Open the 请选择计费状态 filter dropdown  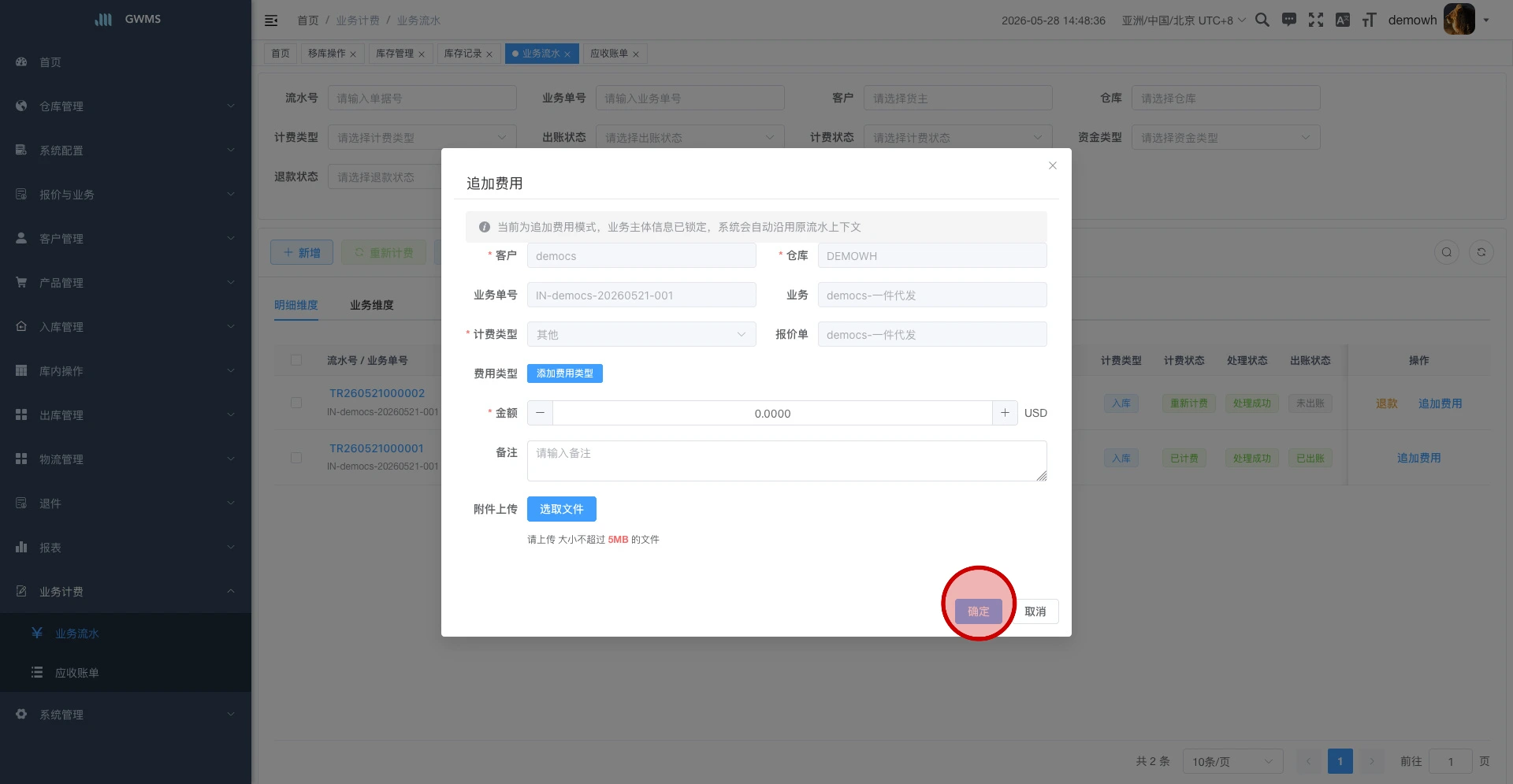pos(958,137)
